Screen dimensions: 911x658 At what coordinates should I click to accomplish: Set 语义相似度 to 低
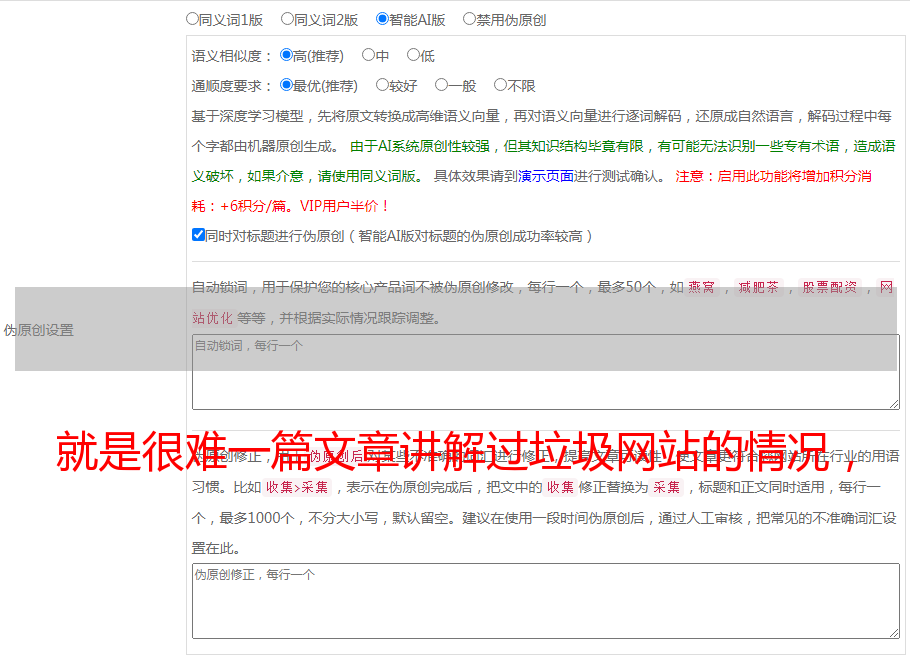click(413, 56)
